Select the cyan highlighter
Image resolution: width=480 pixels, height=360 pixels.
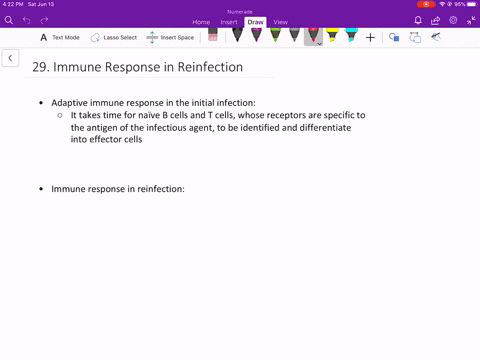(351, 35)
